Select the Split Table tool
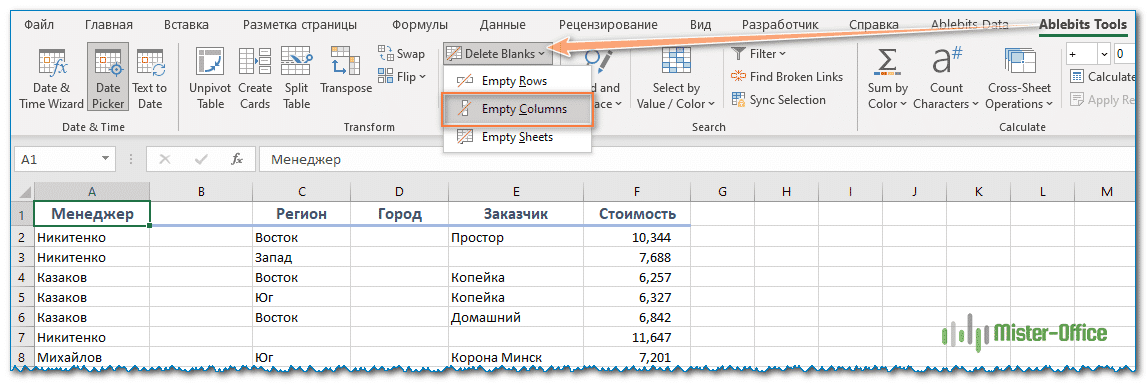Viewport: 1147px width, 389px height. [296, 78]
